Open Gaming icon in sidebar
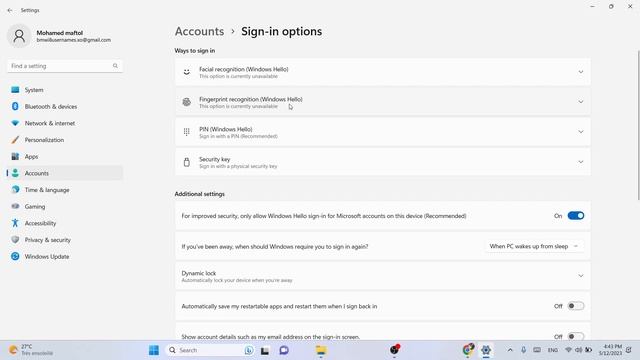This screenshot has height=360, width=640. (15, 207)
